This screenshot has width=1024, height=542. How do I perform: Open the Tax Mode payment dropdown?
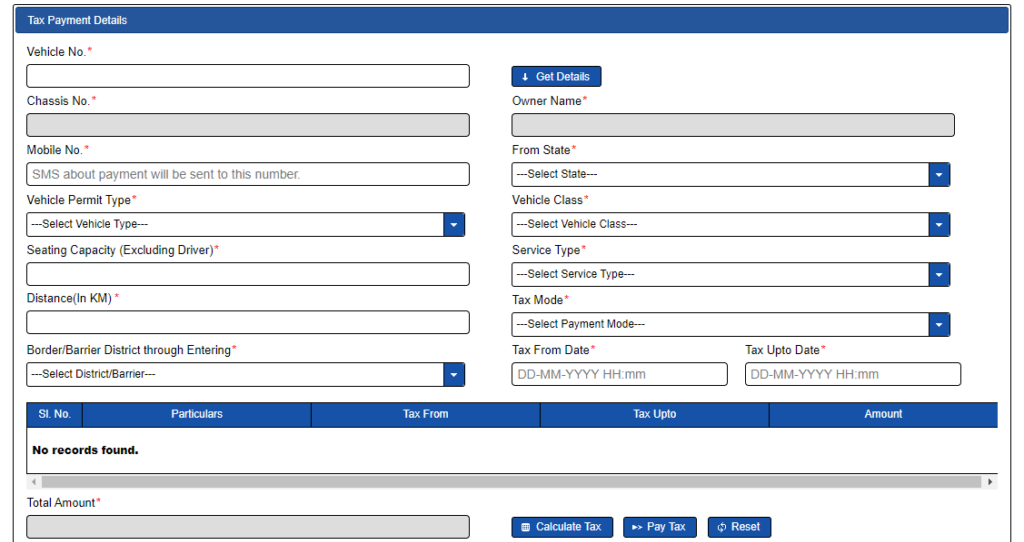pos(730,324)
